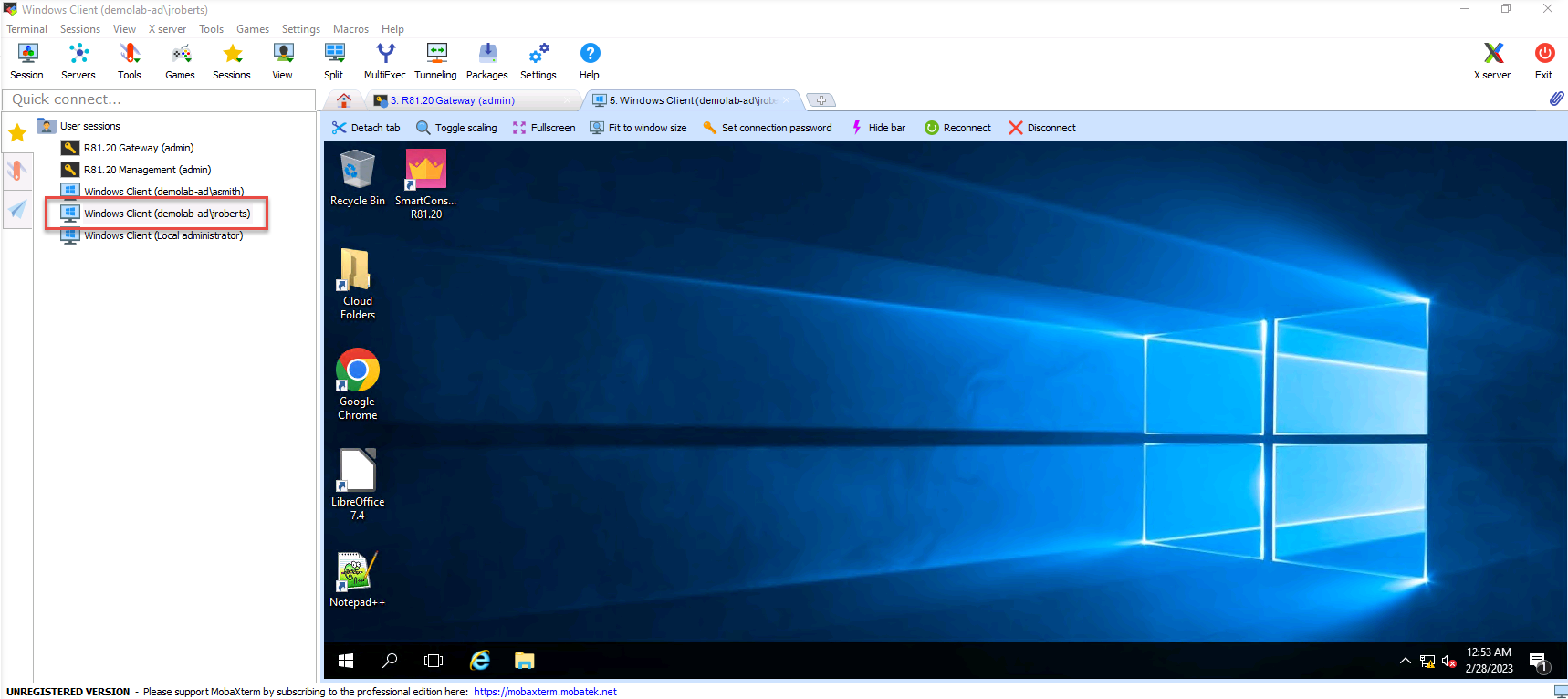This screenshot has width=1568, height=699.
Task: Open the Settings menu
Action: 301,29
